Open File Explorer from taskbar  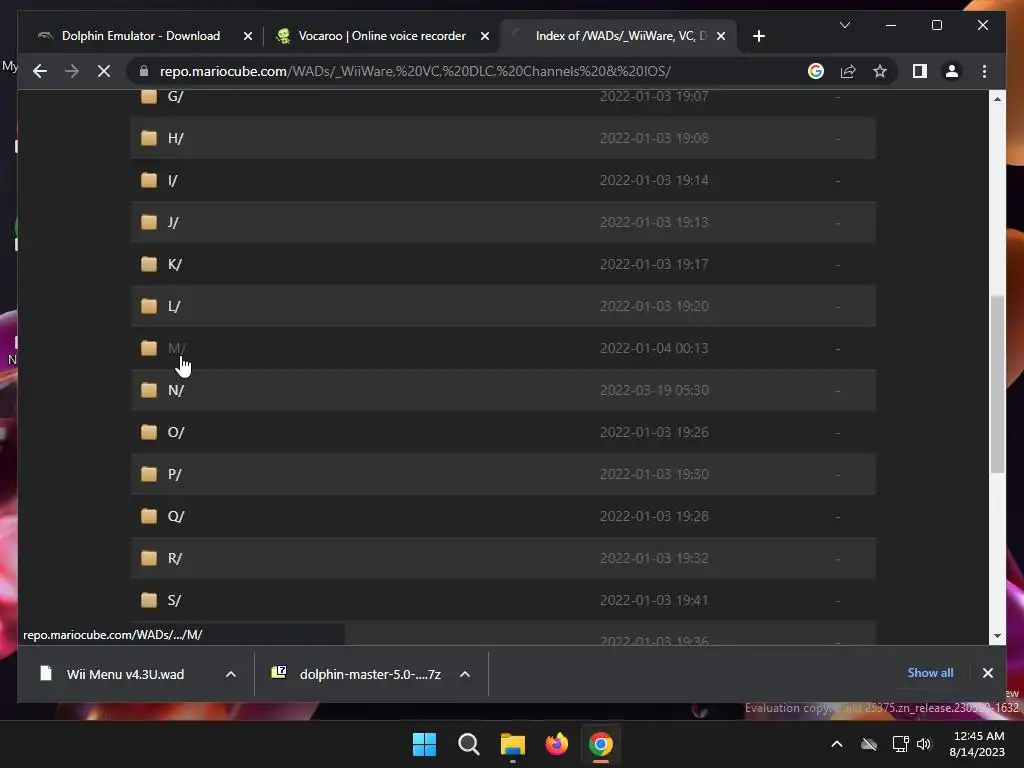click(513, 744)
